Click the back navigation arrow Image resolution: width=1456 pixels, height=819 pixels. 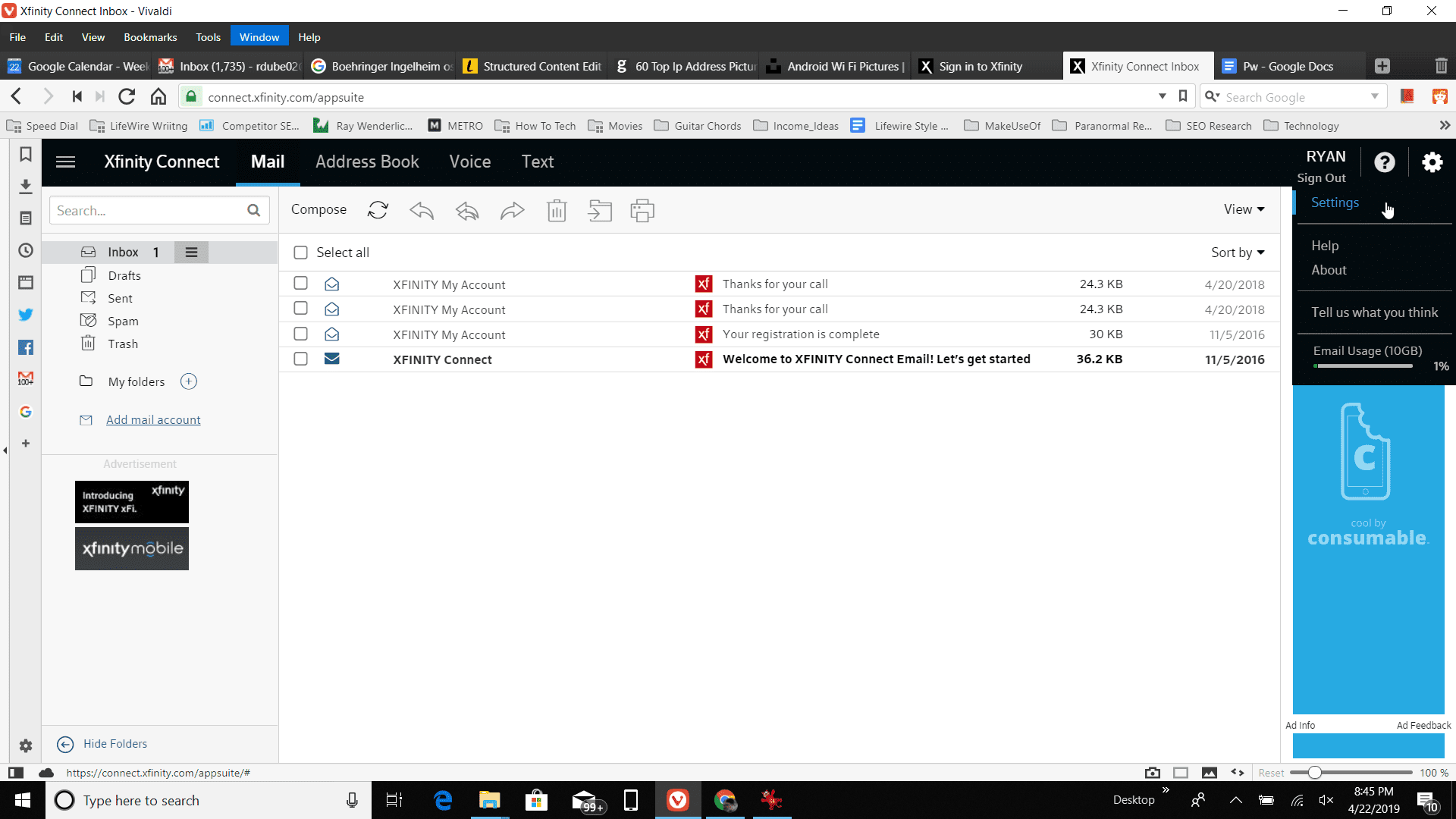click(17, 96)
